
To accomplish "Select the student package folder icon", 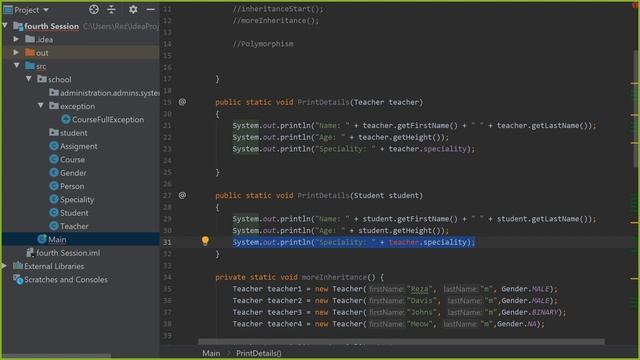I will pyautogui.click(x=54, y=132).
